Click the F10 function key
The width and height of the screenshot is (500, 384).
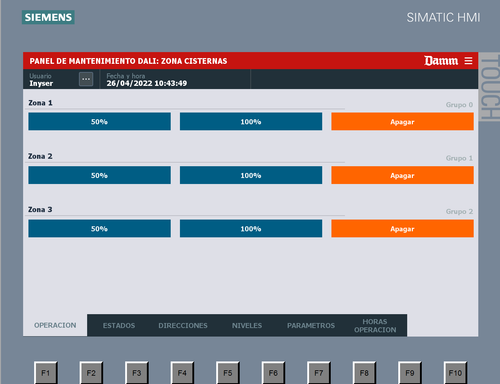click(x=455, y=373)
